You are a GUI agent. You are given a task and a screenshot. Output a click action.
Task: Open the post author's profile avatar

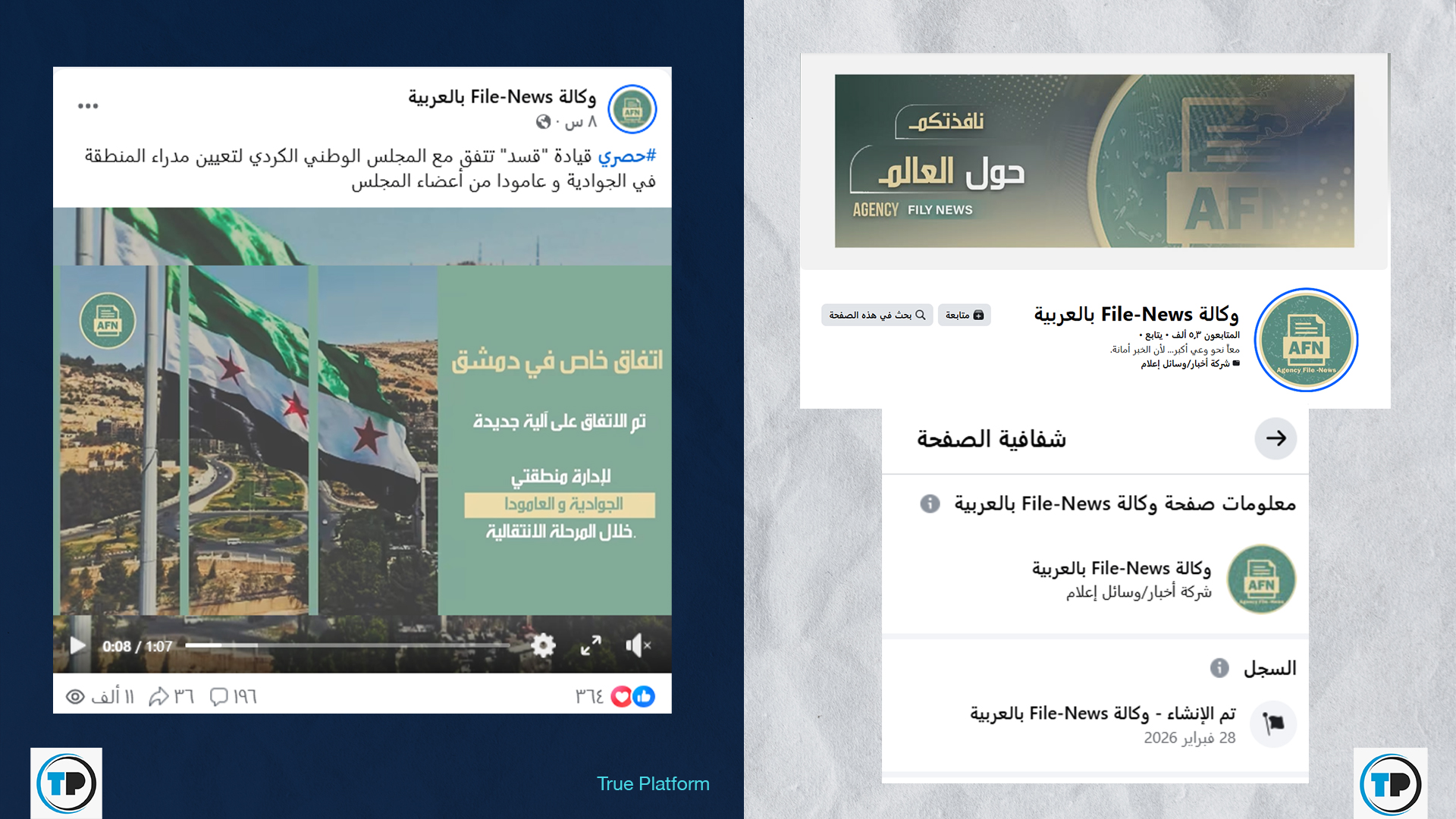coord(632,110)
